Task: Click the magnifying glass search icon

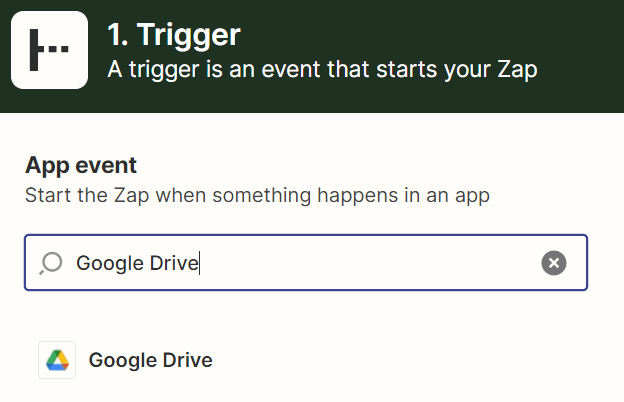Action: point(50,263)
